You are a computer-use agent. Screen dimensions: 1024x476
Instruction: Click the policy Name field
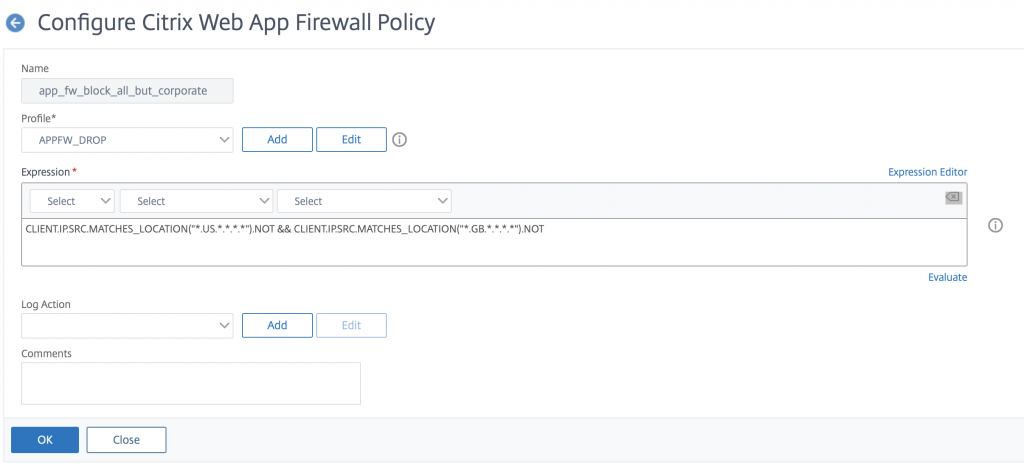click(127, 91)
